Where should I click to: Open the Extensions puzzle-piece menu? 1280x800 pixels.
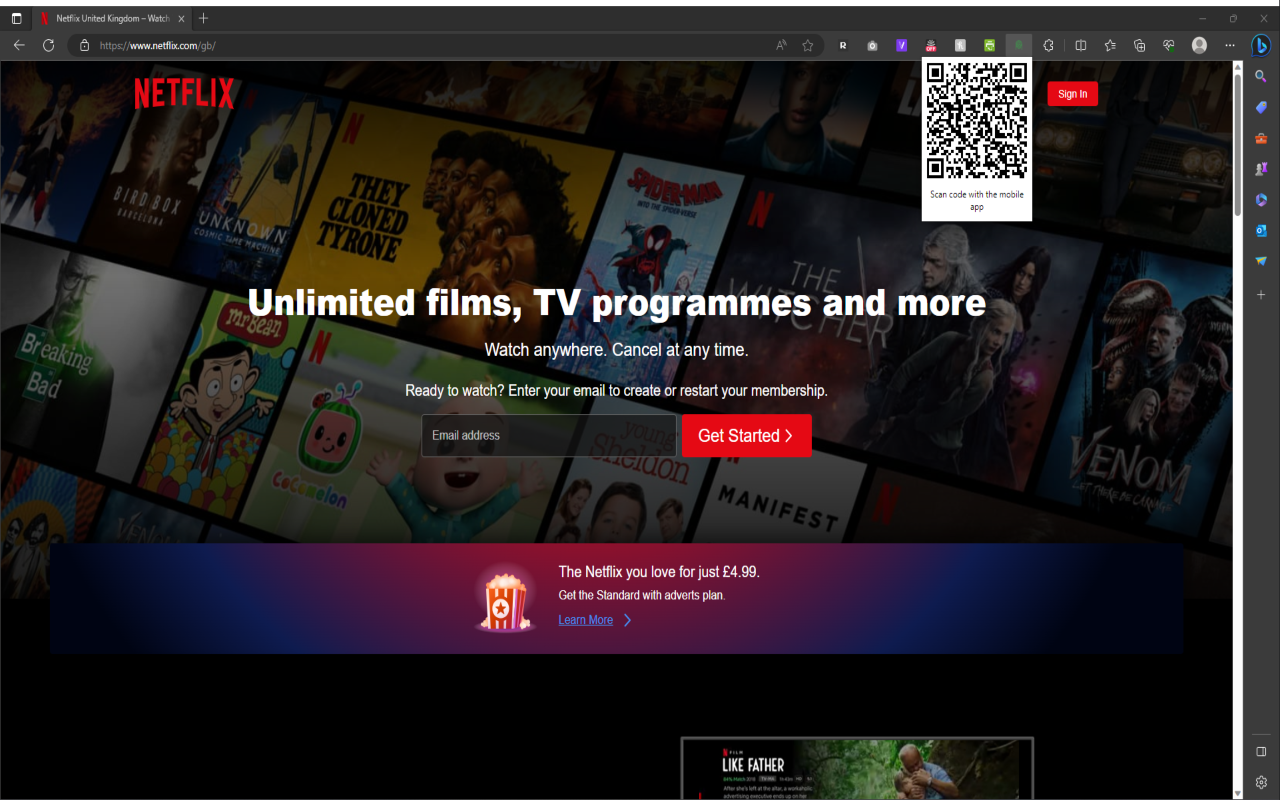(x=1048, y=45)
